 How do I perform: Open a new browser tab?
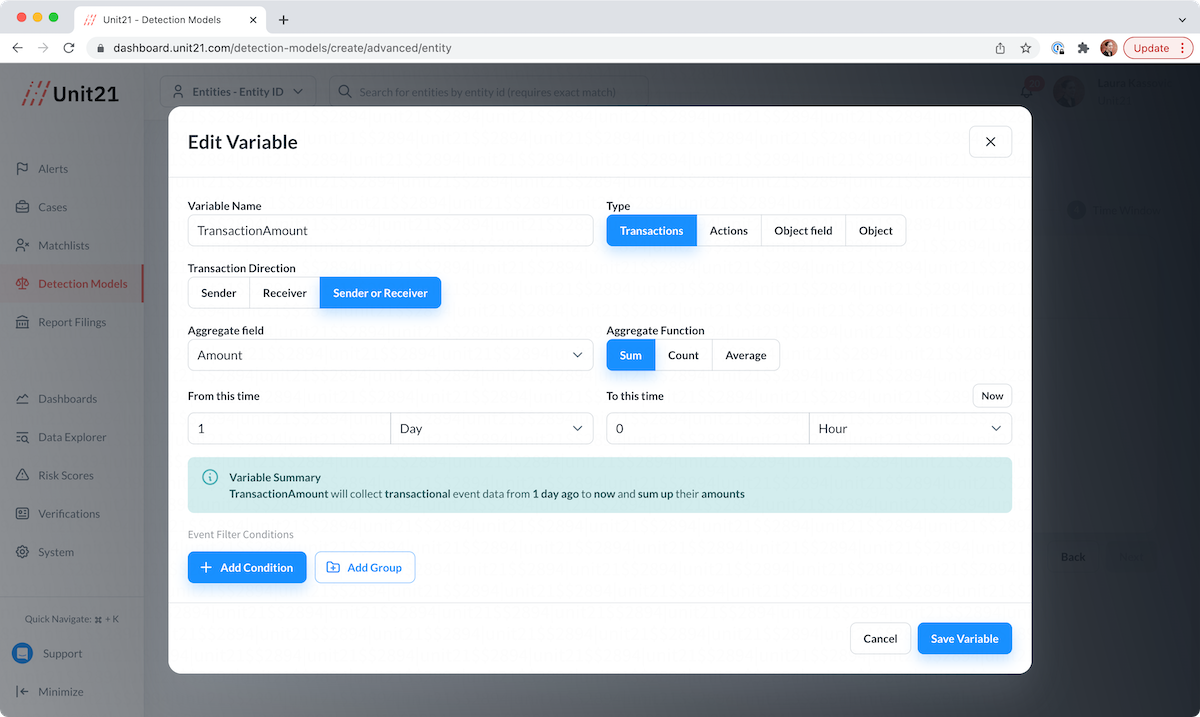pyautogui.click(x=284, y=19)
